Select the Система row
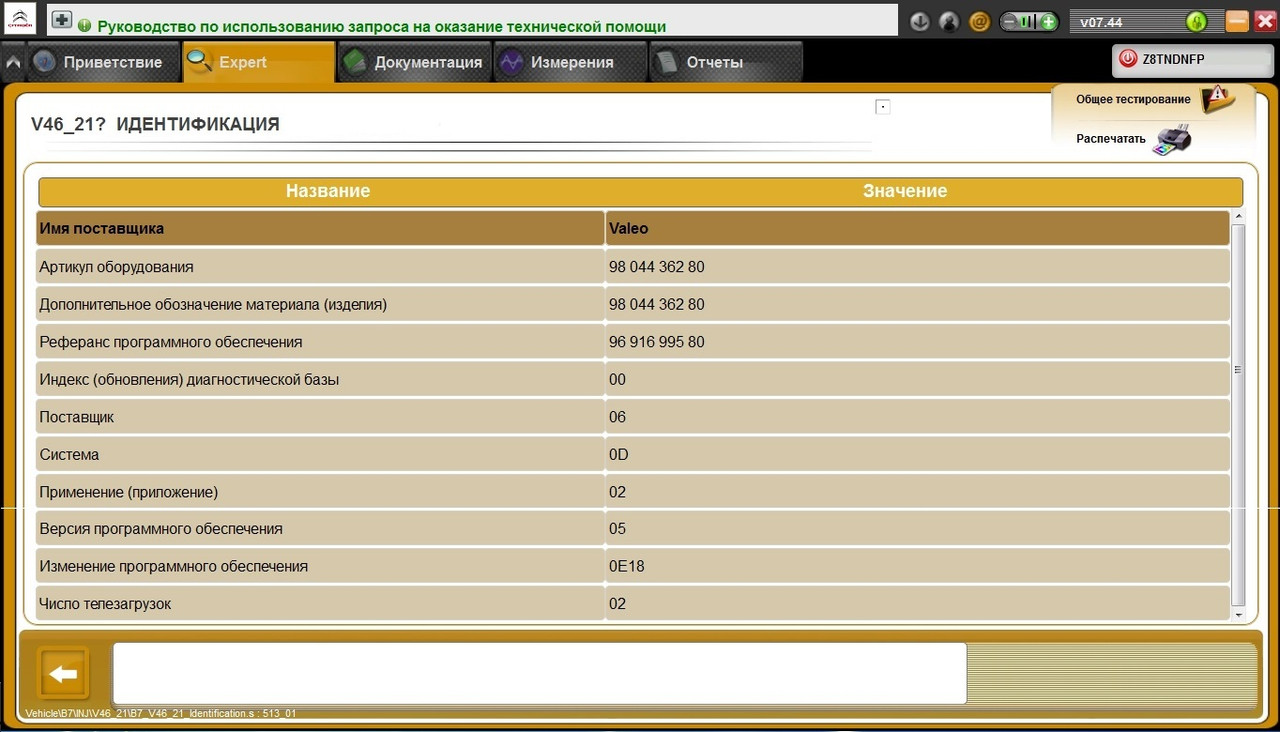The width and height of the screenshot is (1280, 732). pos(633,454)
